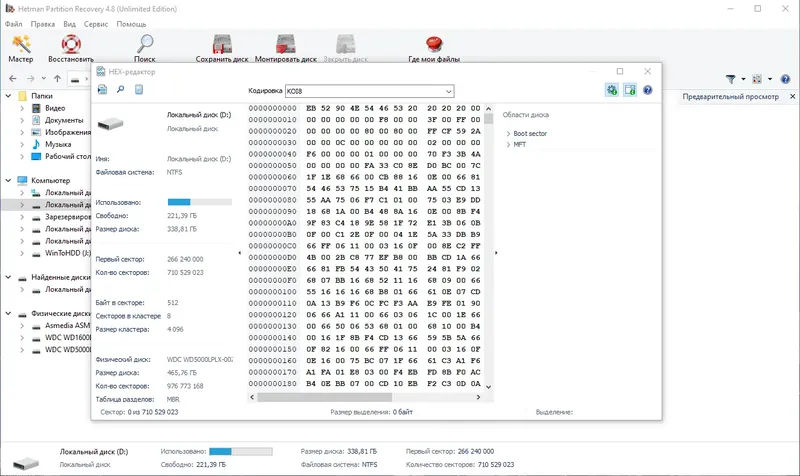Open the Поиск magnifier tool
Screen dimensions: 800x476
(145, 48)
